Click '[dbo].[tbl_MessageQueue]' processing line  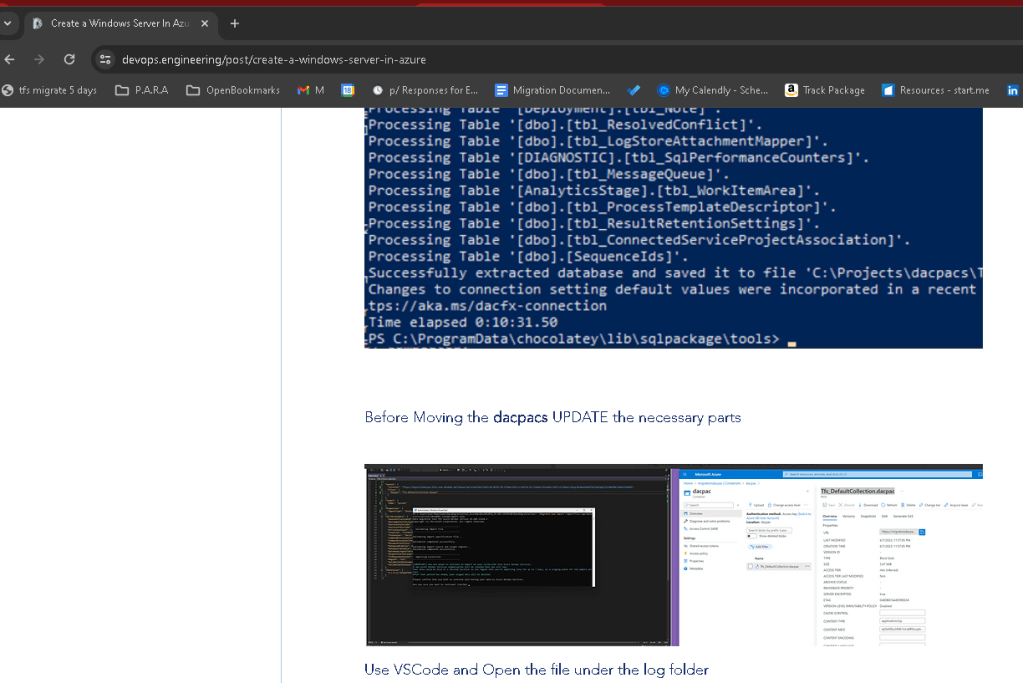click(x=548, y=174)
